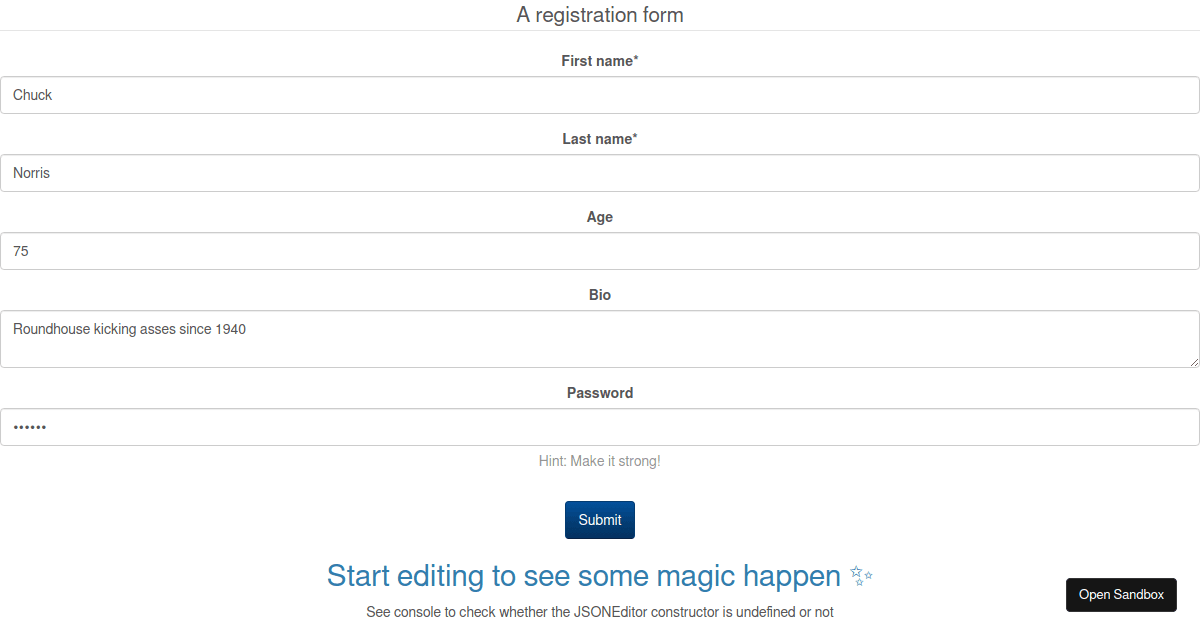Click the "A registration form" title
The width and height of the screenshot is (1200, 630).
tap(600, 15)
